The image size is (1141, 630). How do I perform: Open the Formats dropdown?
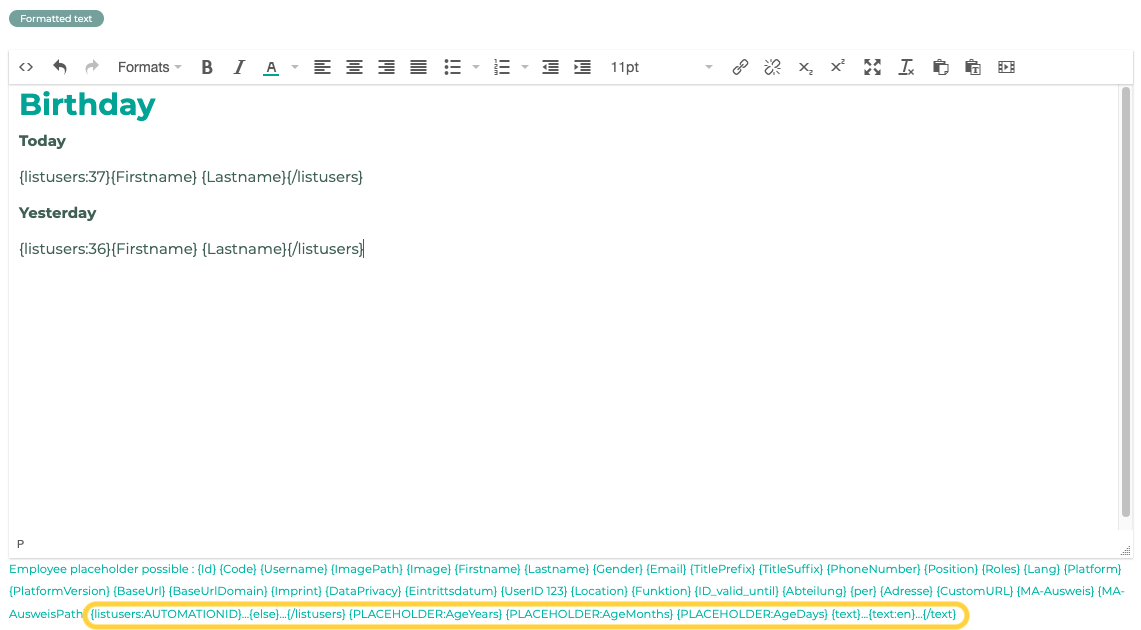149,67
